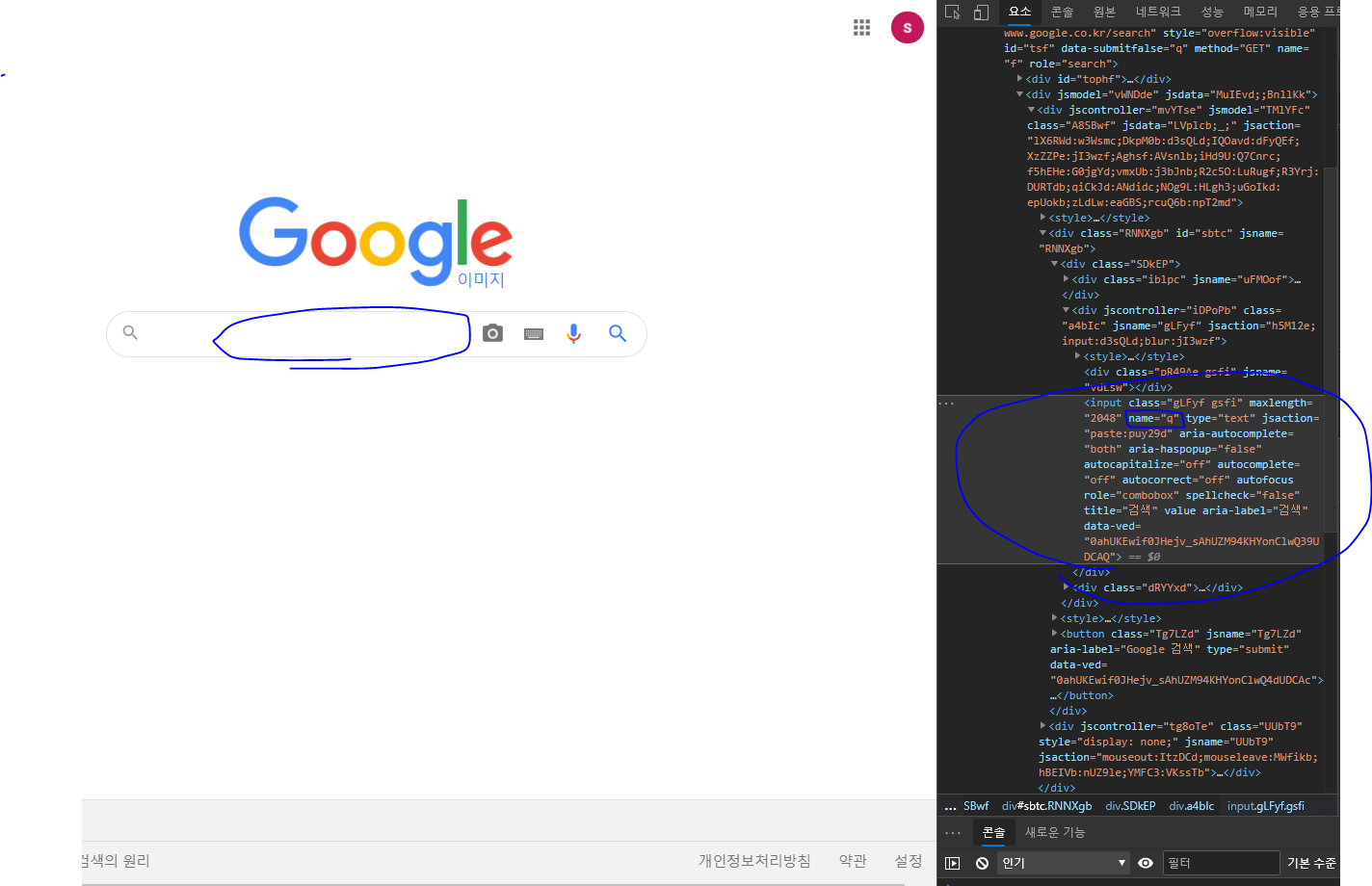This screenshot has width=1372, height=886.
Task: Open the 기본 수준 log level dropdown
Action: tap(1311, 863)
